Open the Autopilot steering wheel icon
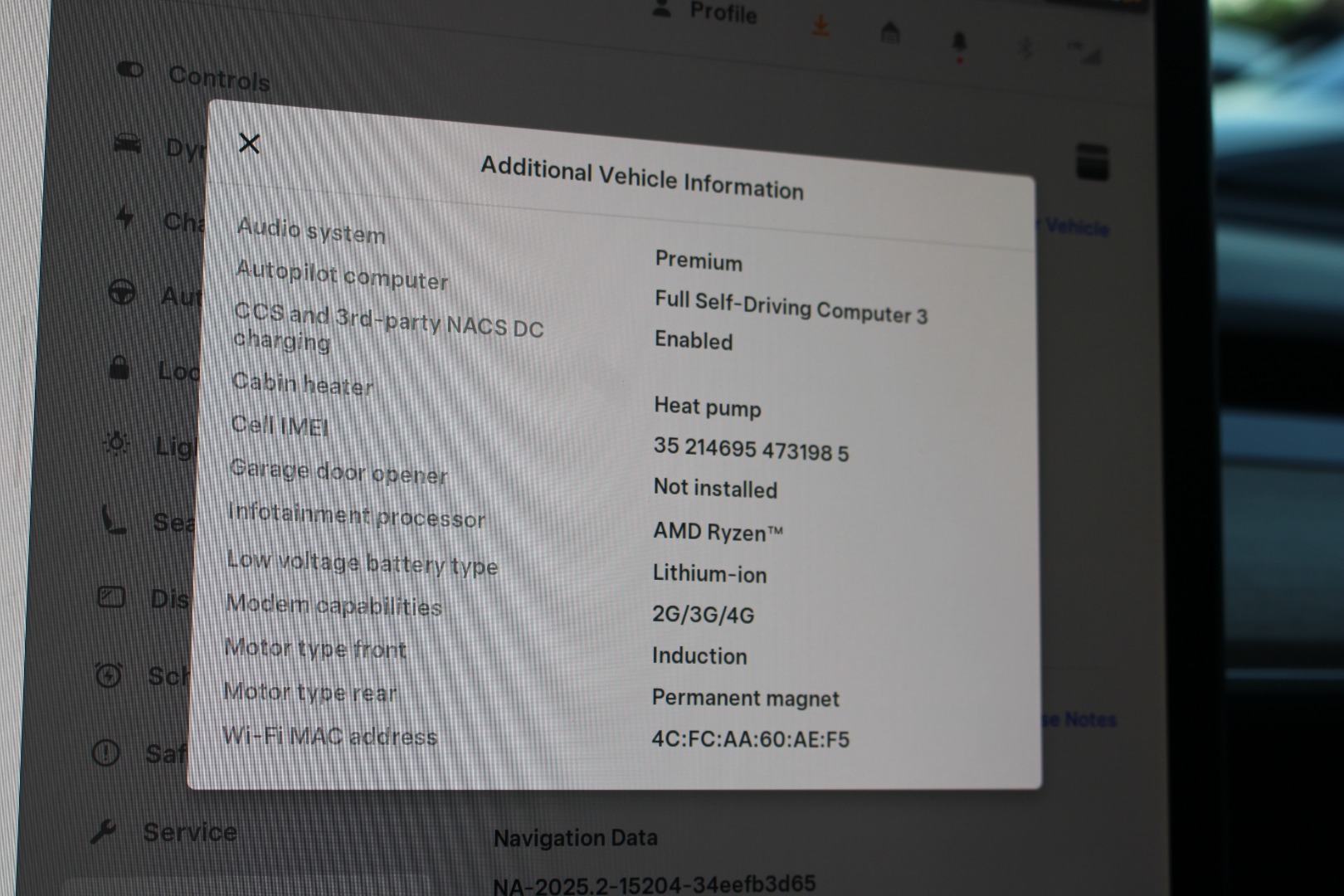This screenshot has width=1344, height=896. pos(122,292)
